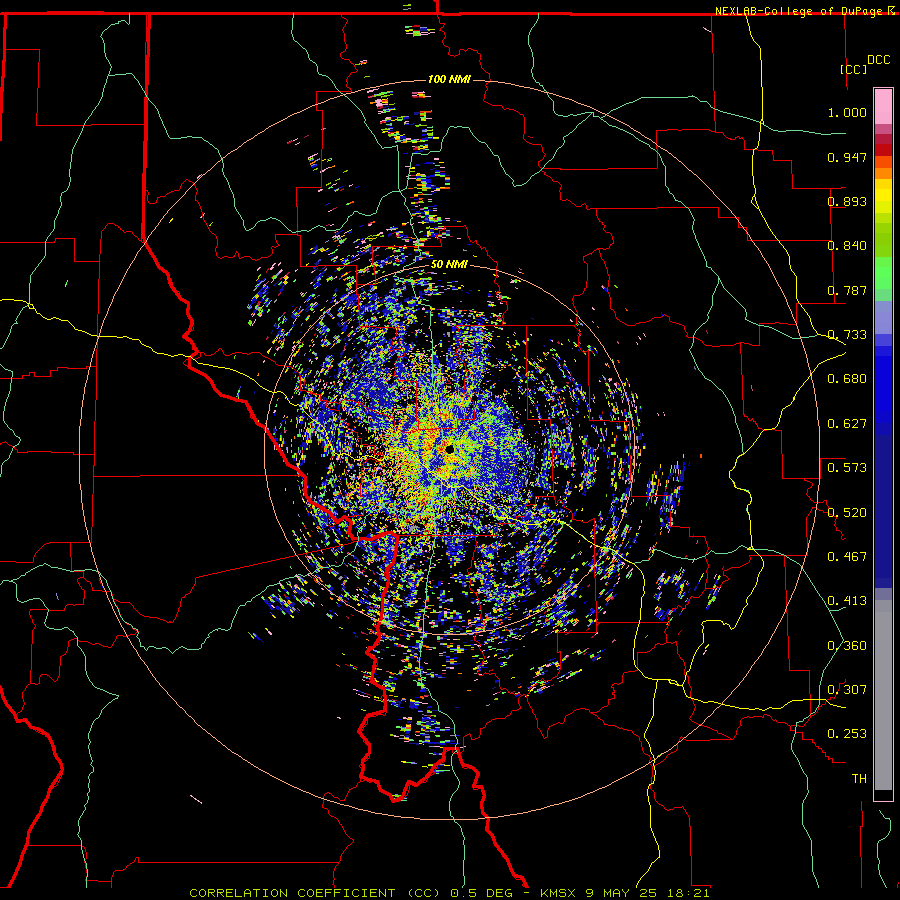Select the 0.253 scale value
Viewport: 900px width, 900px height.
[847, 734]
